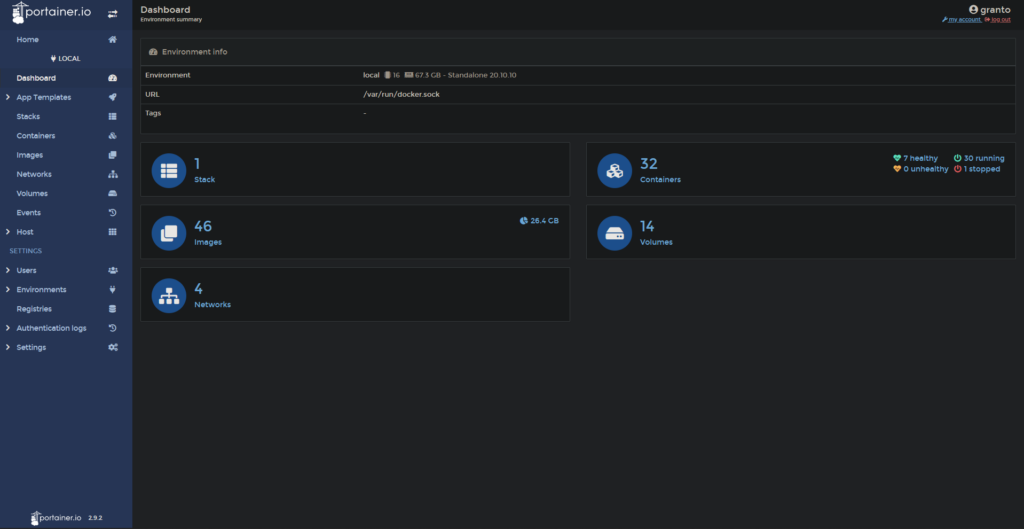Expand the Settings sidebar chevron

pyautogui.click(x=8, y=348)
